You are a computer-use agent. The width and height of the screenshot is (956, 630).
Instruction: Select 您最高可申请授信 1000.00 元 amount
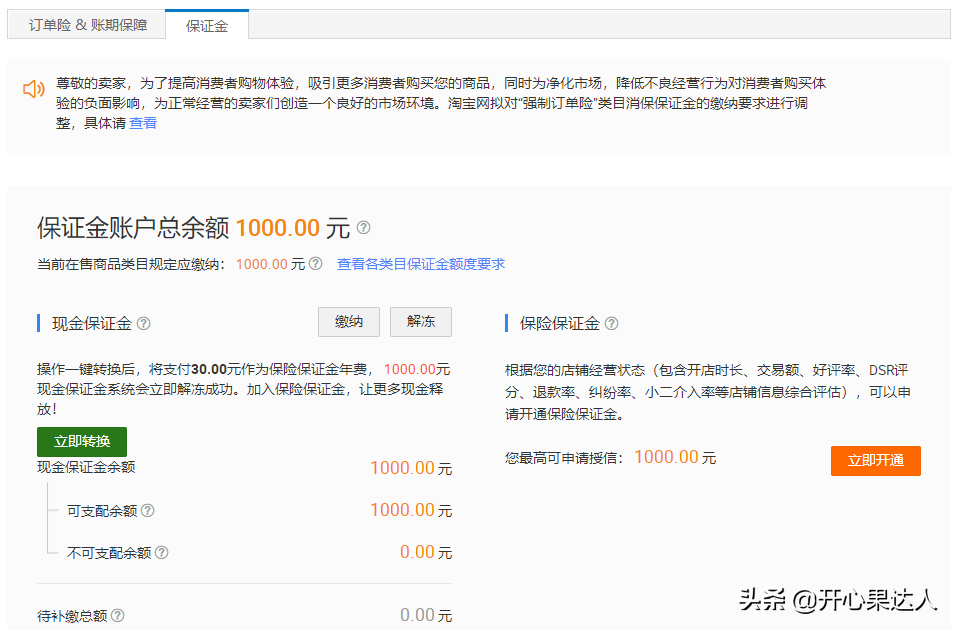[x=675, y=457]
